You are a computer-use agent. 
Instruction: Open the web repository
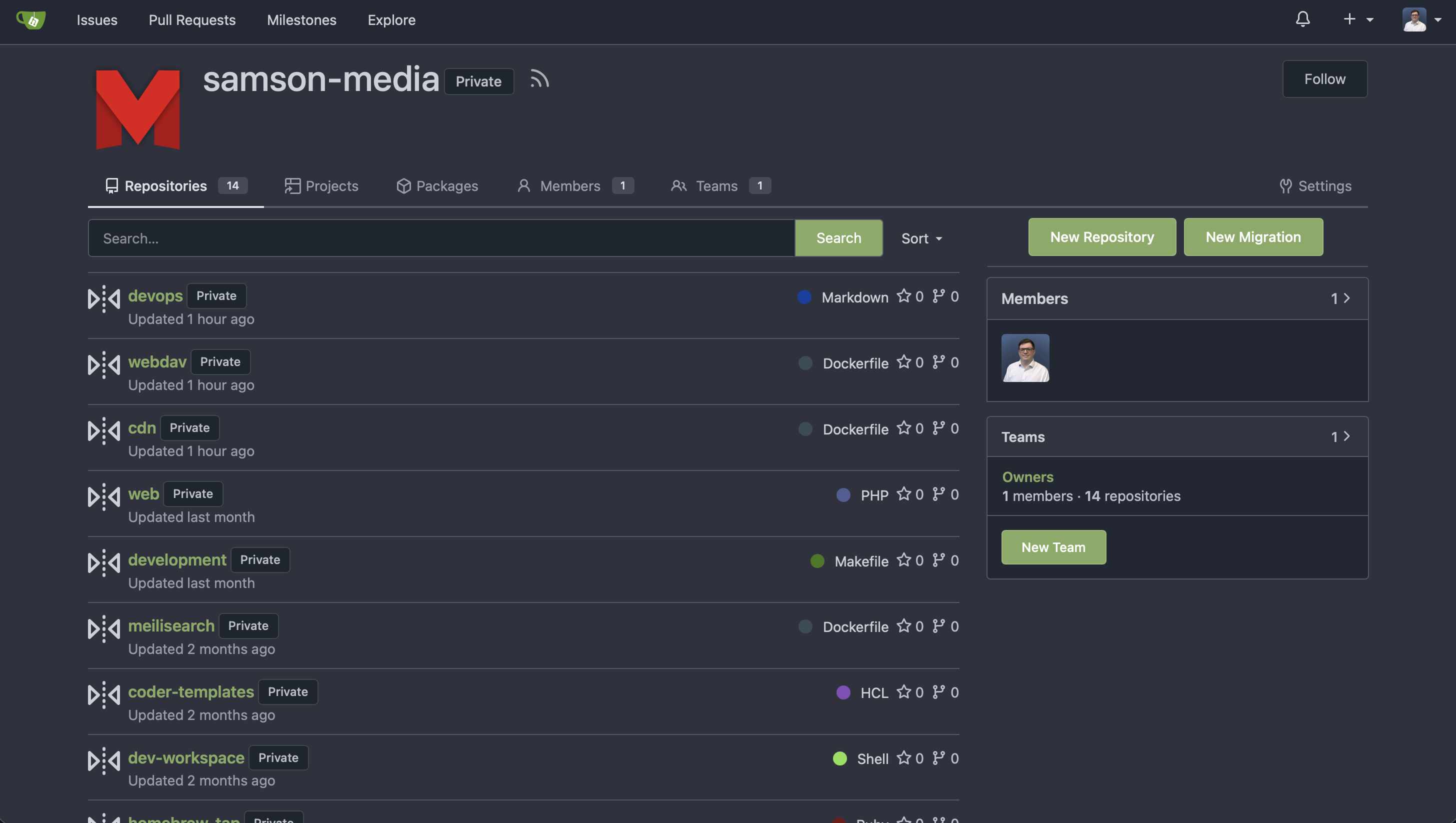(x=143, y=494)
